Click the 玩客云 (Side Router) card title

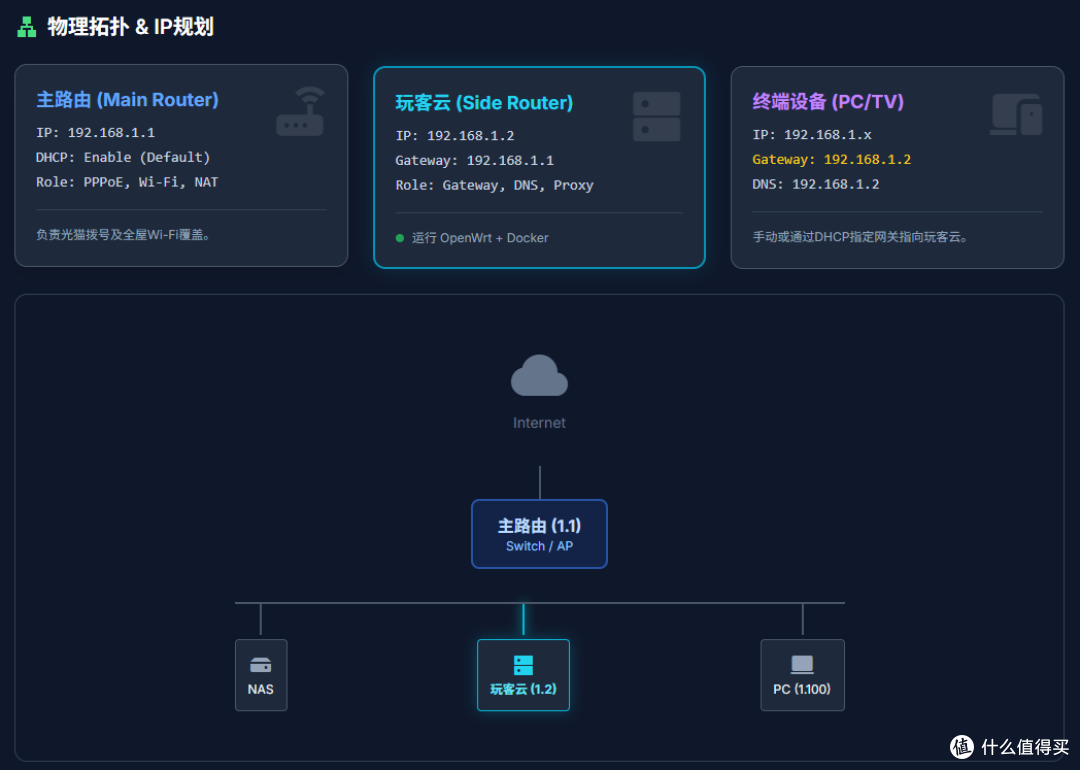pyautogui.click(x=484, y=103)
